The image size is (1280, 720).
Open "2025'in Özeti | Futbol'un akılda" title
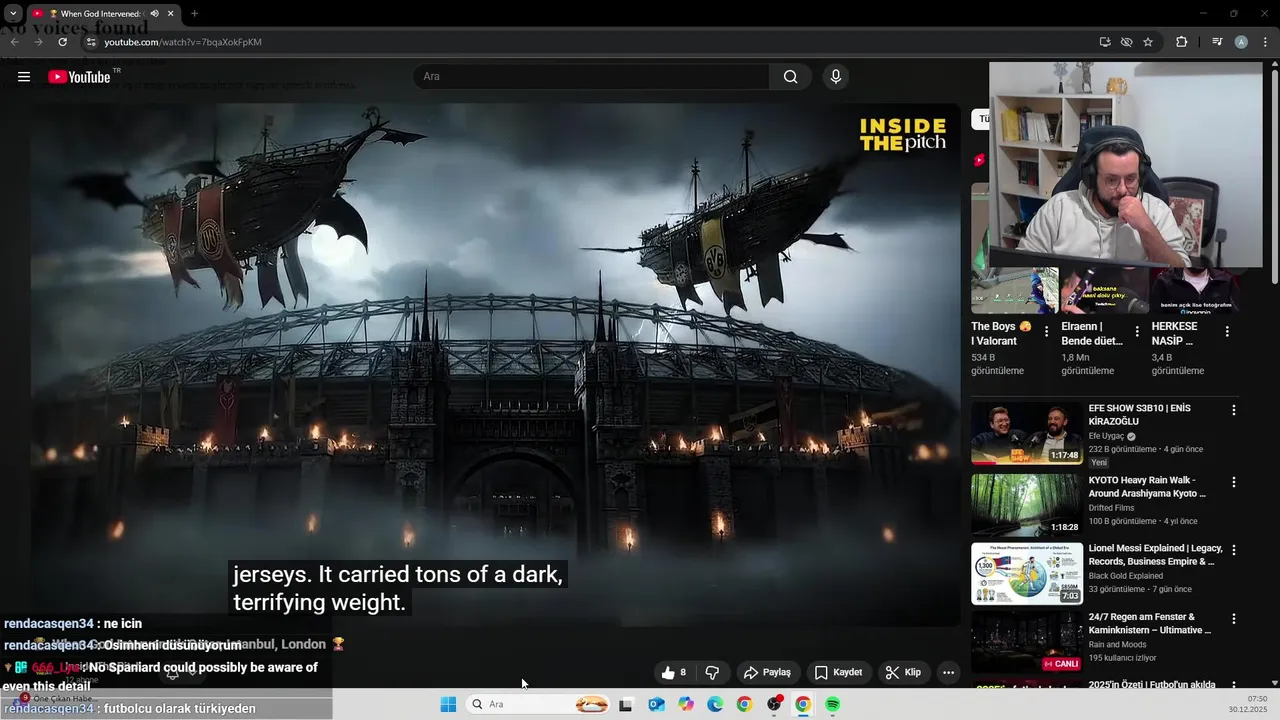[x=1152, y=685]
